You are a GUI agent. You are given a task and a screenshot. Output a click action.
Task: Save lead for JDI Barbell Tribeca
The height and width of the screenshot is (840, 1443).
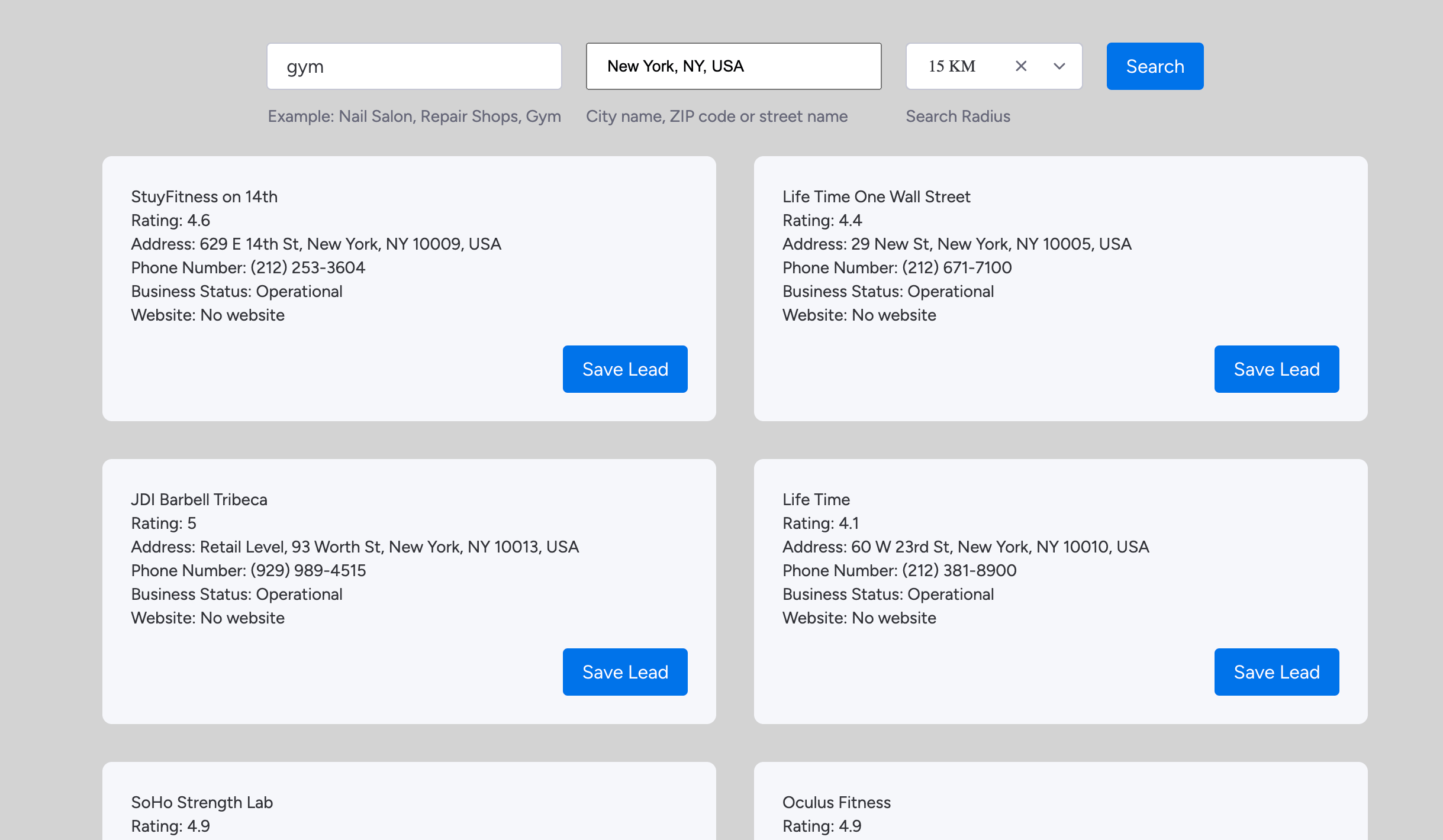click(x=625, y=672)
